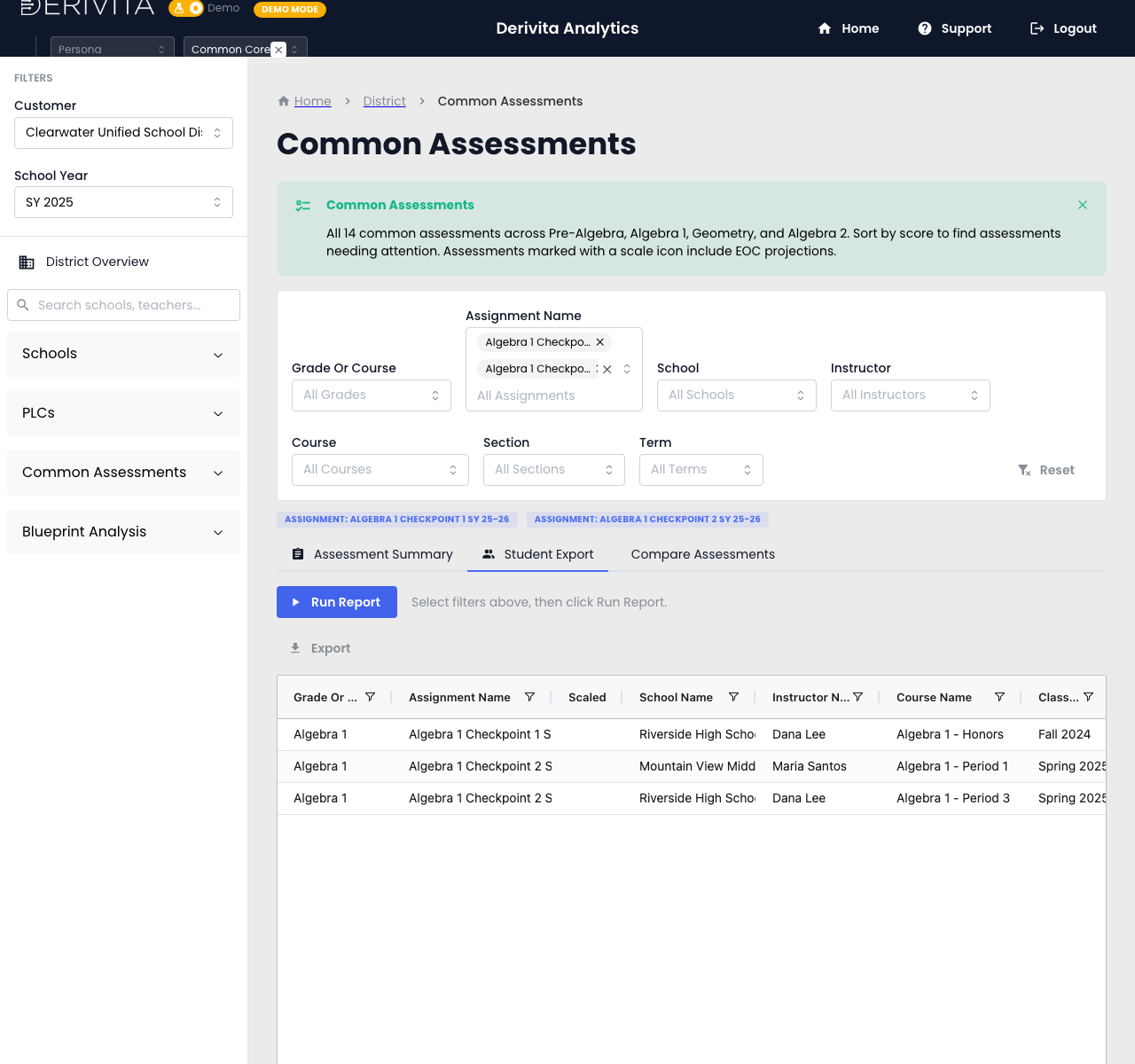Open the School Year dropdown

[123, 202]
